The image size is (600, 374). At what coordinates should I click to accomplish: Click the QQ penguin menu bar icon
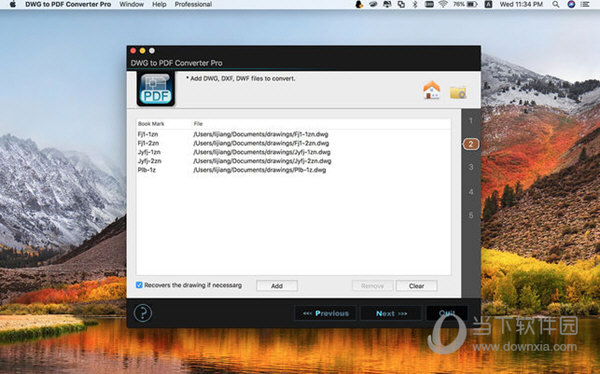tap(359, 4)
